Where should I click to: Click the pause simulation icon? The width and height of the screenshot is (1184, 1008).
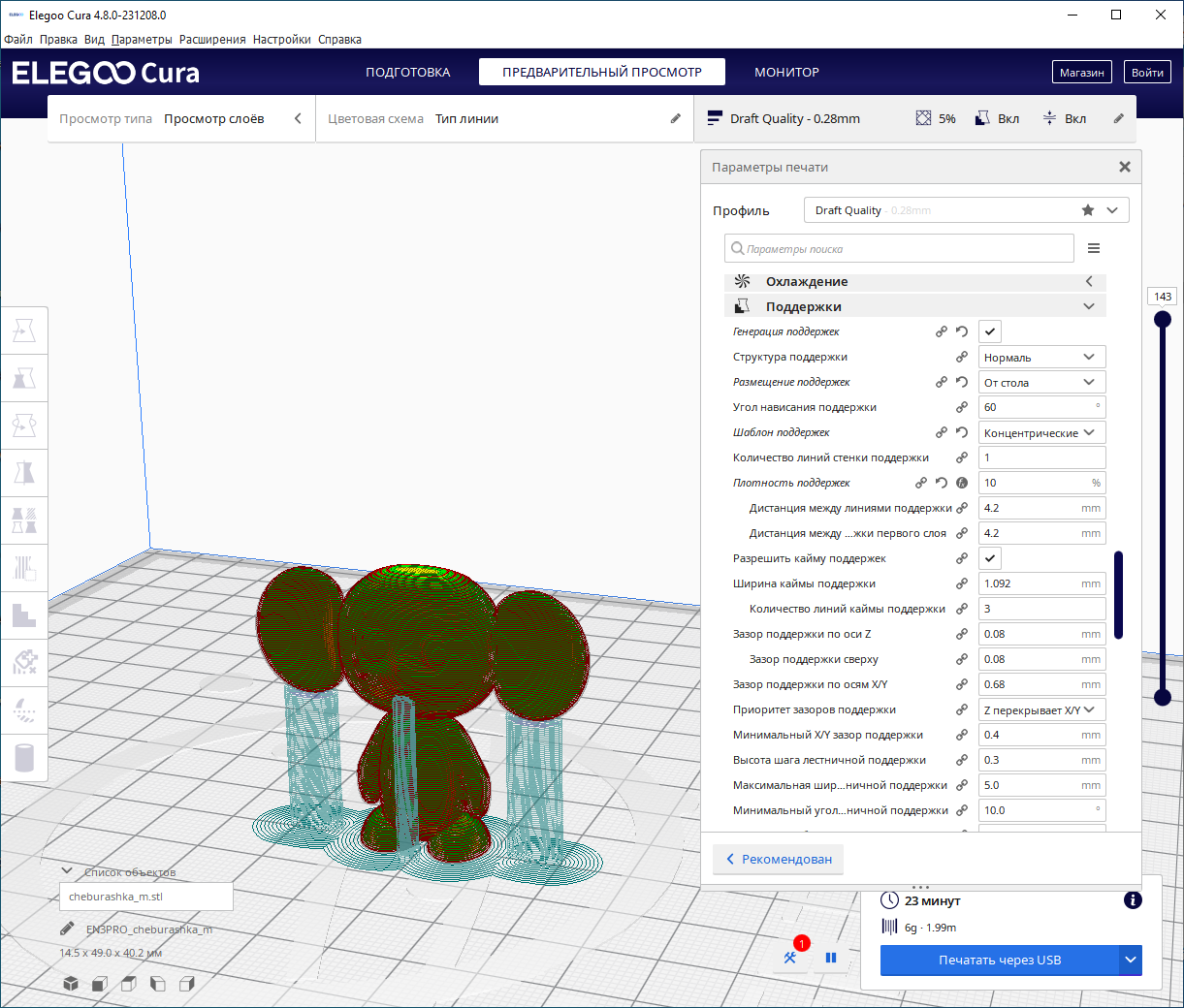point(831,958)
